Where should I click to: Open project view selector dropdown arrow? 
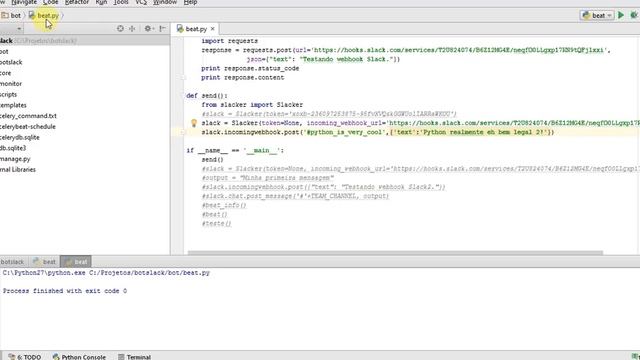coord(19,29)
